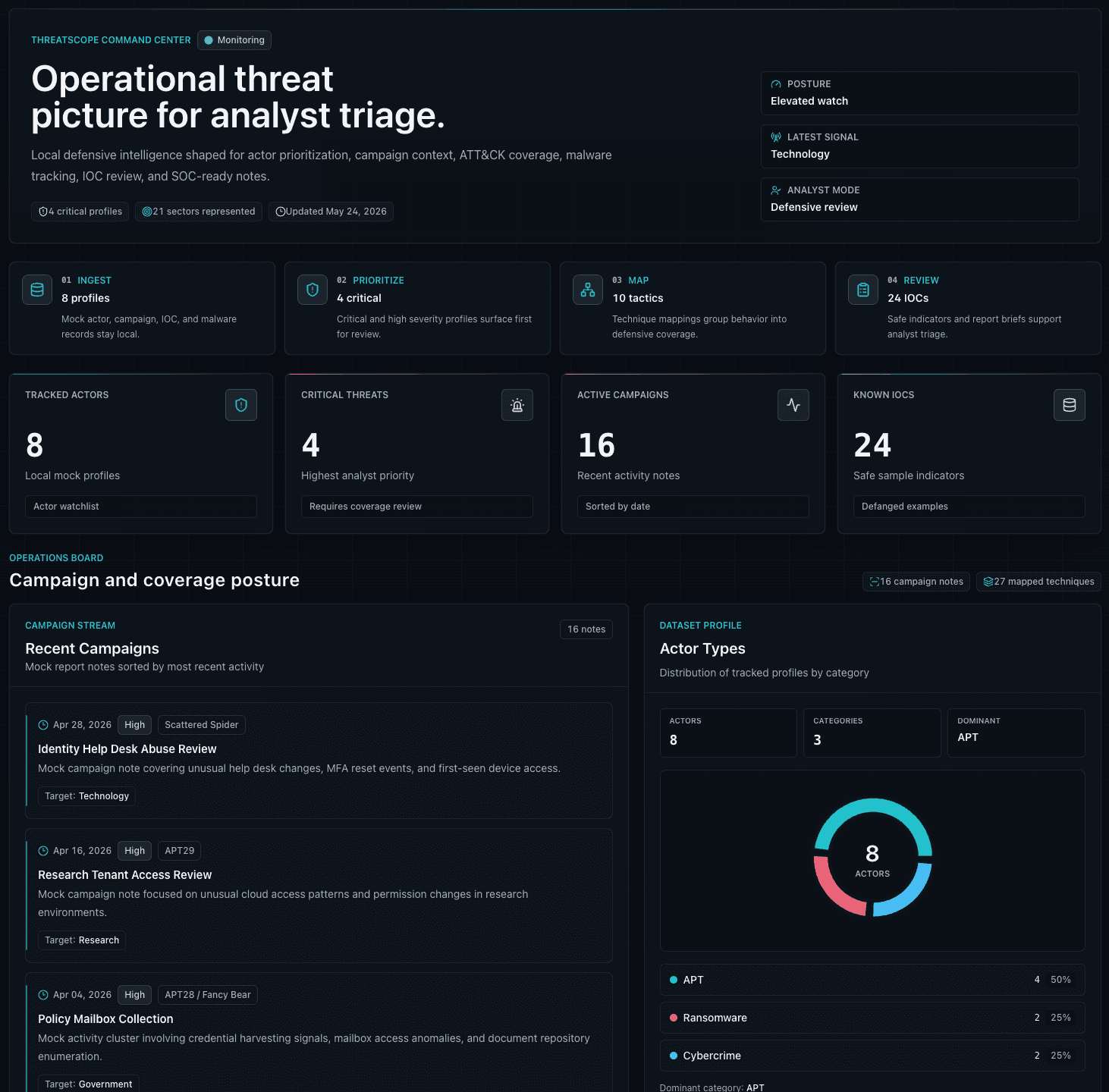Click the user icon next to ANALYST MODE
1109x1092 pixels.
[x=776, y=190]
